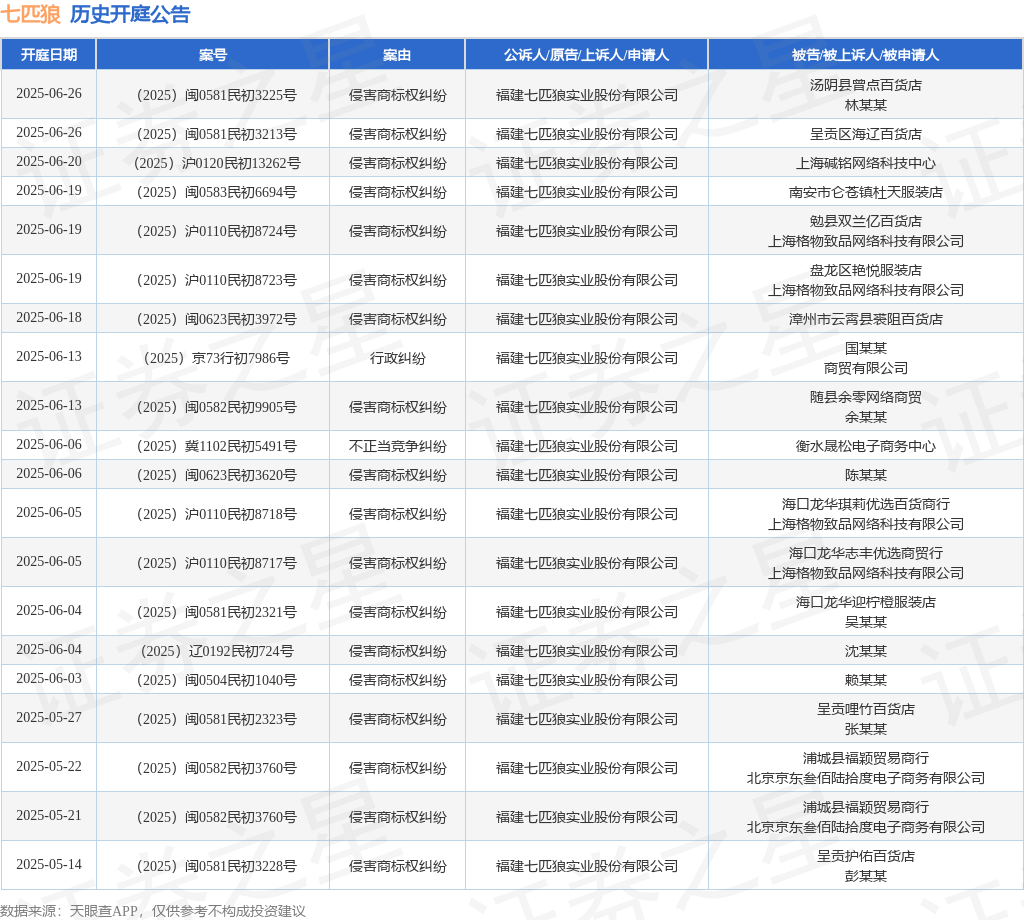The height and width of the screenshot is (920, 1024).
Task: Click case number '京73行初7986号'
Action: point(240,358)
